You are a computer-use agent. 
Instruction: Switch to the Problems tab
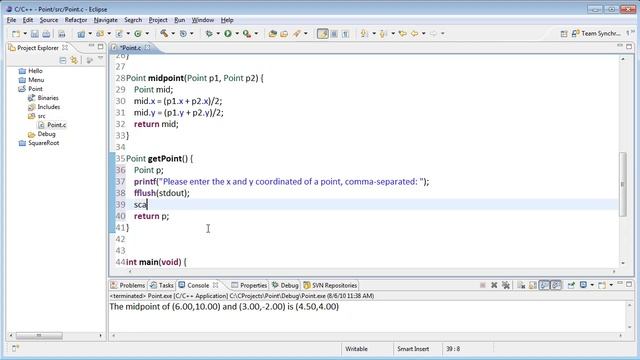pyautogui.click(x=128, y=285)
